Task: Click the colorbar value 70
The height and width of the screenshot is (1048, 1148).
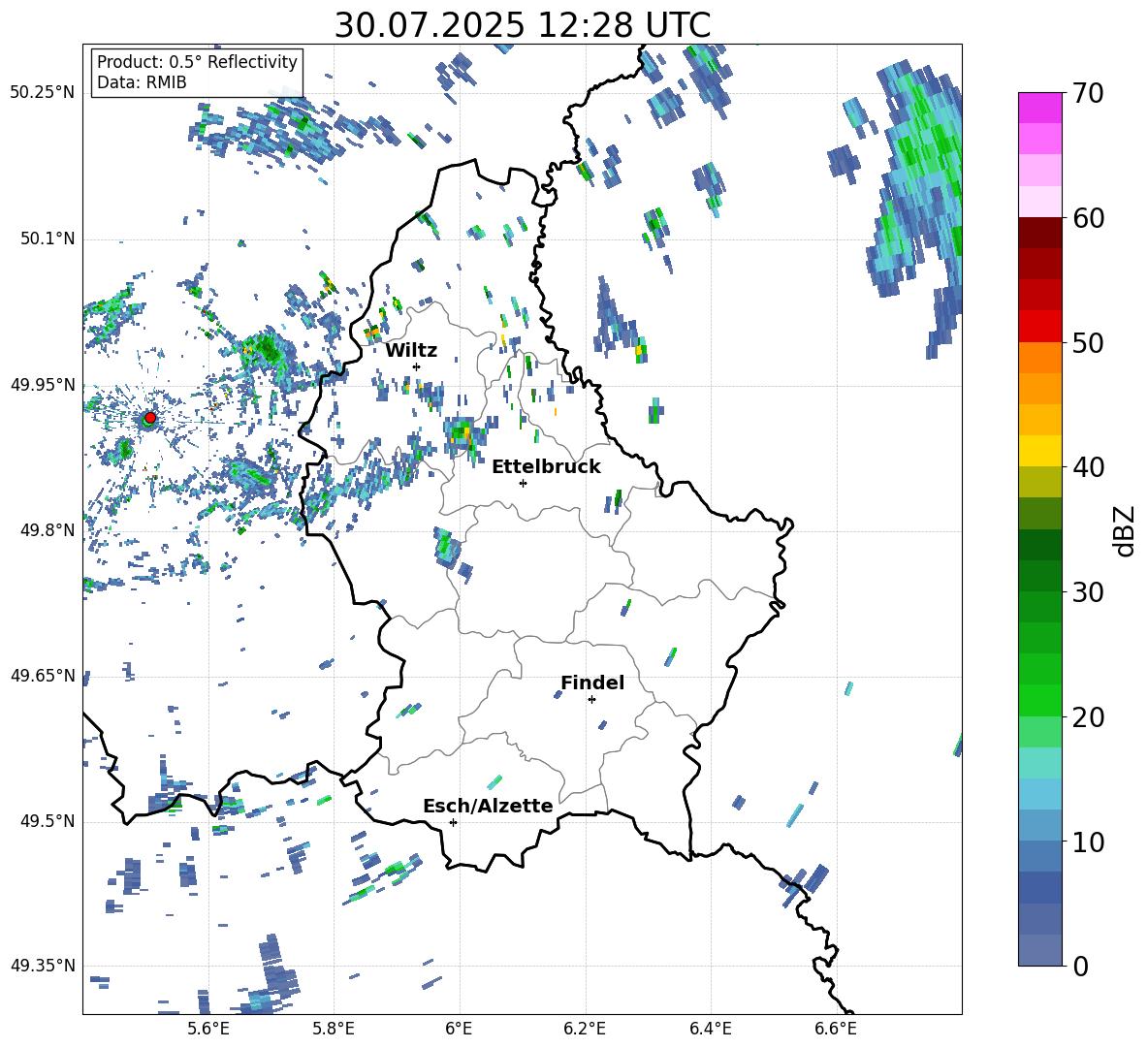Action: pyautogui.click(x=1088, y=93)
